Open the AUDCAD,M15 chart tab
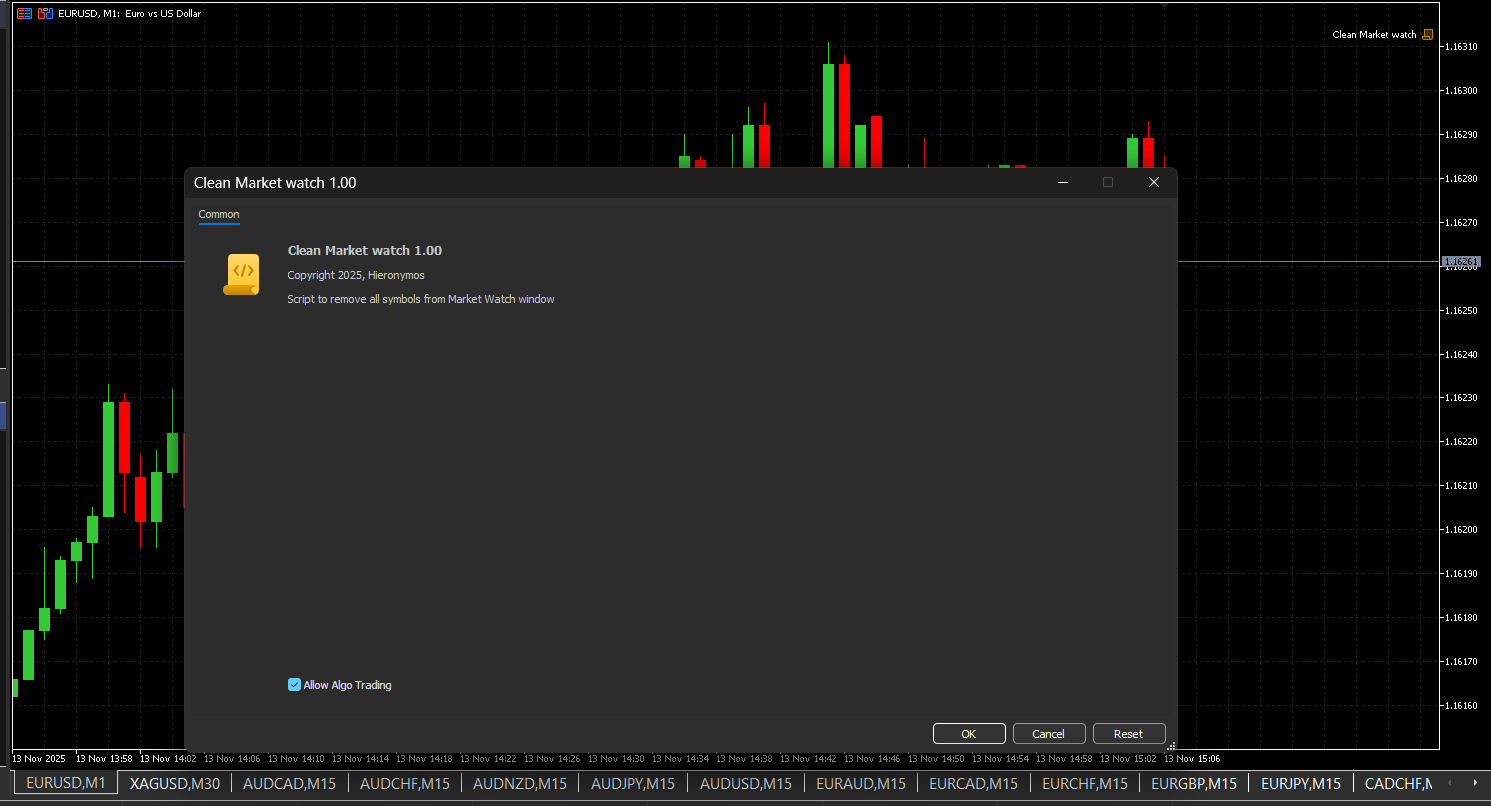Image resolution: width=1491 pixels, height=806 pixels. click(x=288, y=783)
